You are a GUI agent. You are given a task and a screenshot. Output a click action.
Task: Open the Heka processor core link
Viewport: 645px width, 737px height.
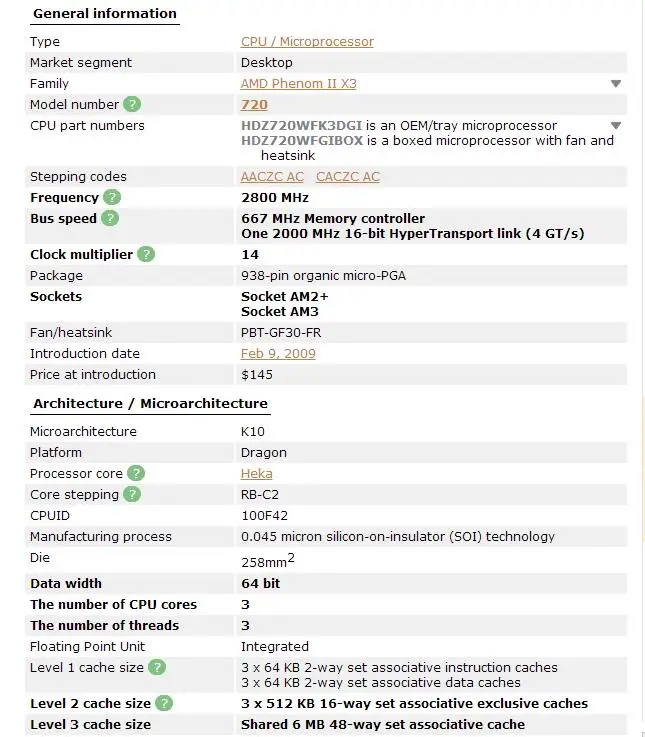tap(256, 474)
